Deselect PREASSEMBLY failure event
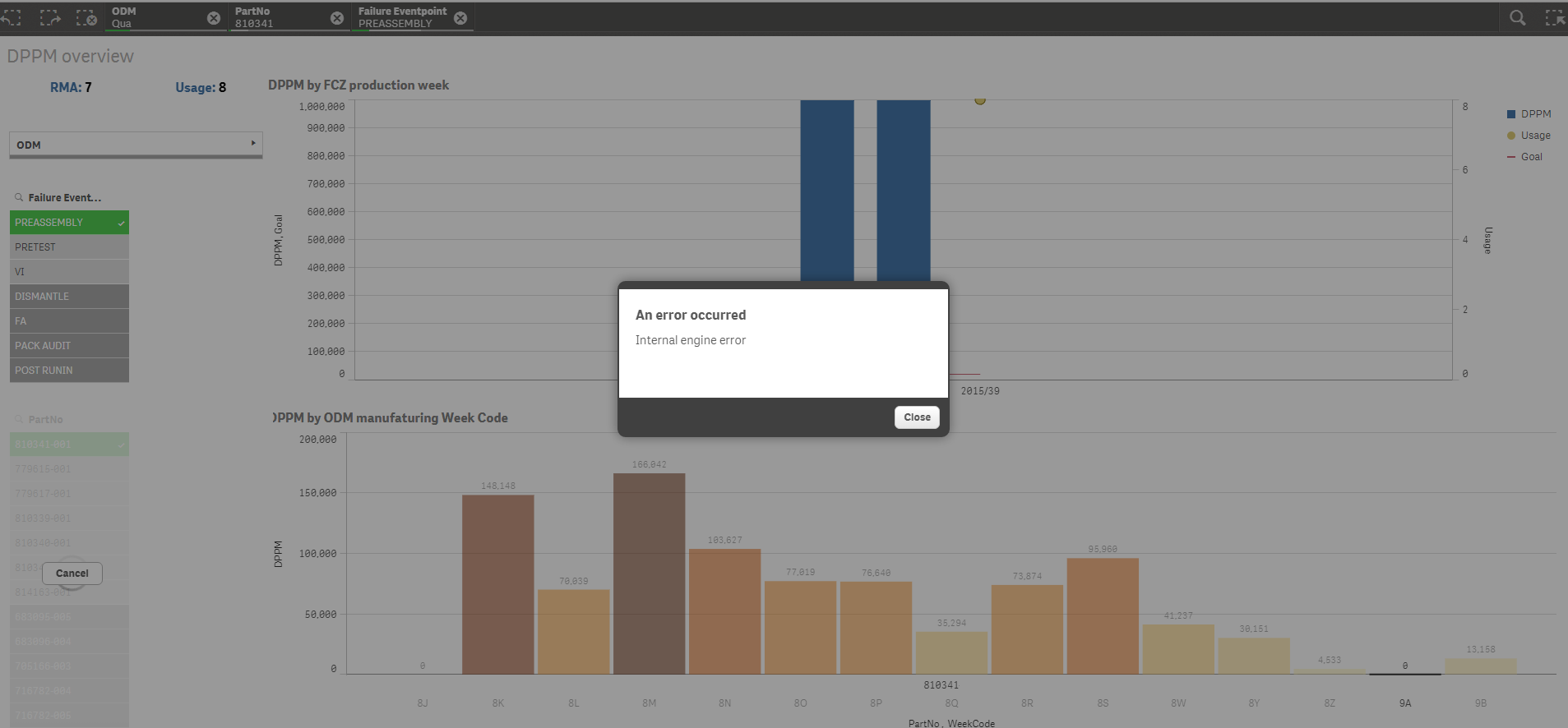This screenshot has width=1568, height=728. pos(69,223)
